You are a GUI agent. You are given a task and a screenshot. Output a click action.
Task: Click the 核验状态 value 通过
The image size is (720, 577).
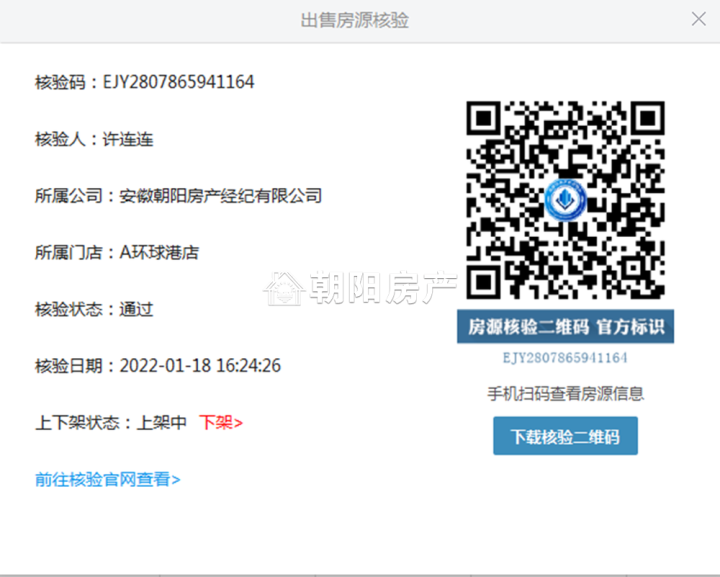136,309
